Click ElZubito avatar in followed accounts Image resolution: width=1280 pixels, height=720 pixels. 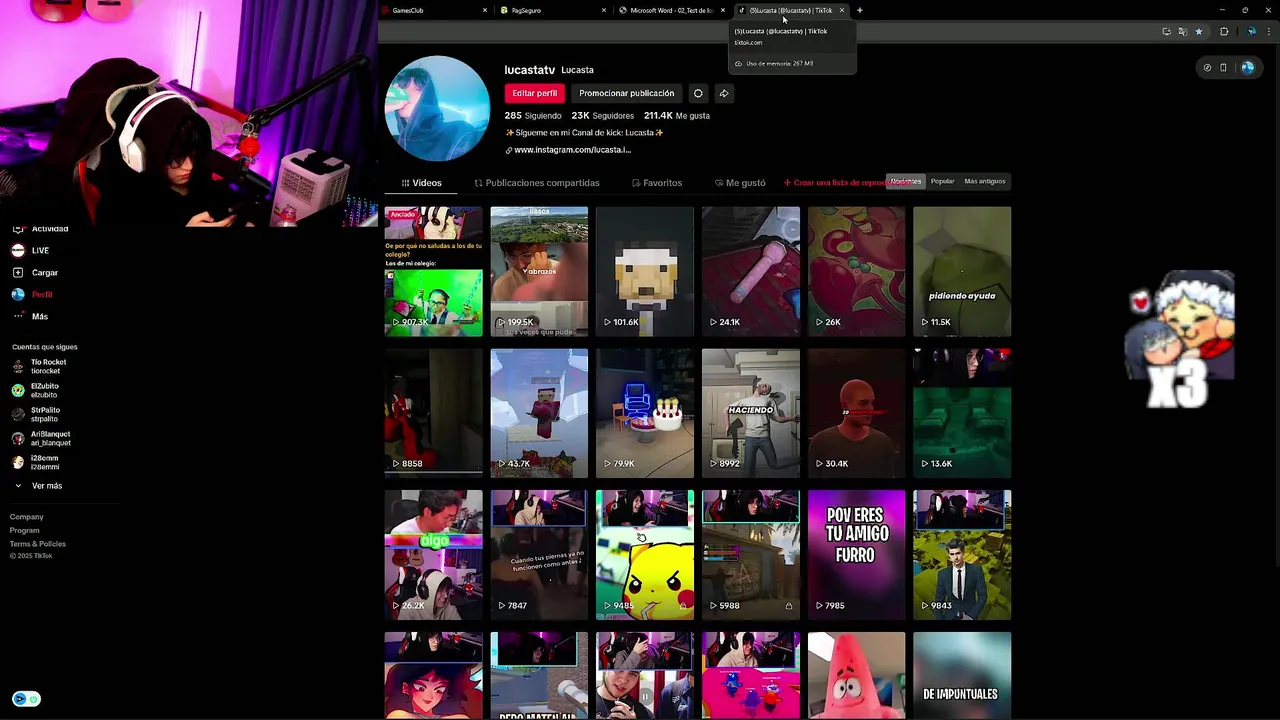pos(18,390)
